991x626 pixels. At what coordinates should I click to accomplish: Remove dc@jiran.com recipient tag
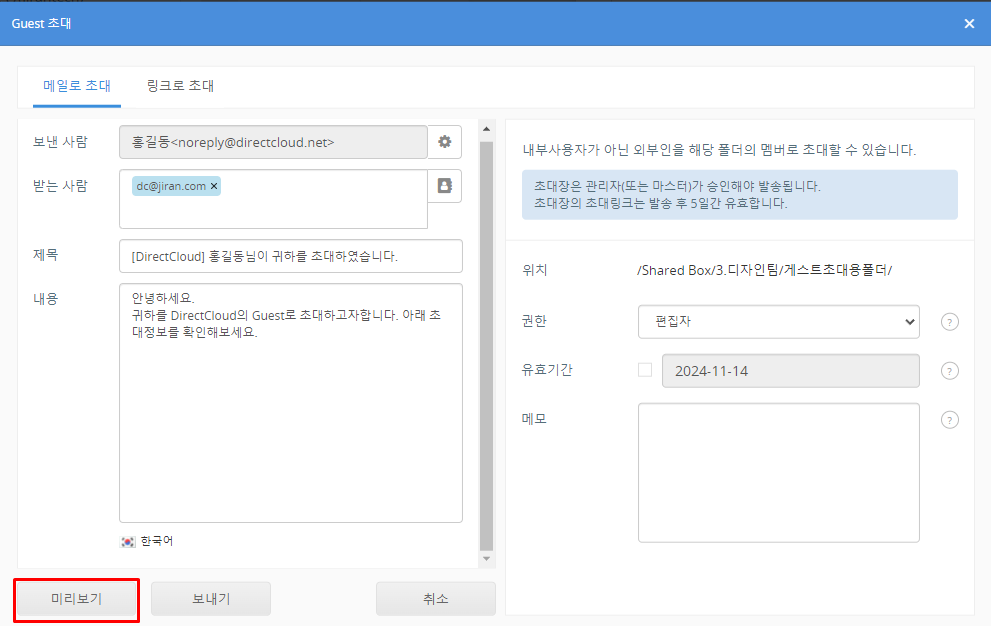click(x=214, y=186)
